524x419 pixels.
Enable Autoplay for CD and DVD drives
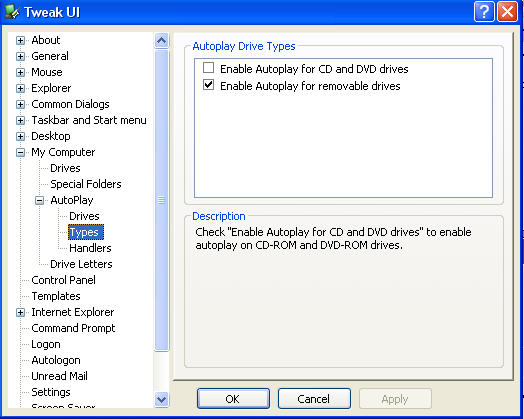[x=209, y=68]
